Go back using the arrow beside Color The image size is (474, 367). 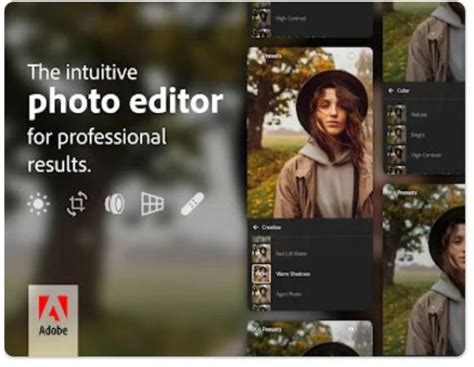[391, 90]
